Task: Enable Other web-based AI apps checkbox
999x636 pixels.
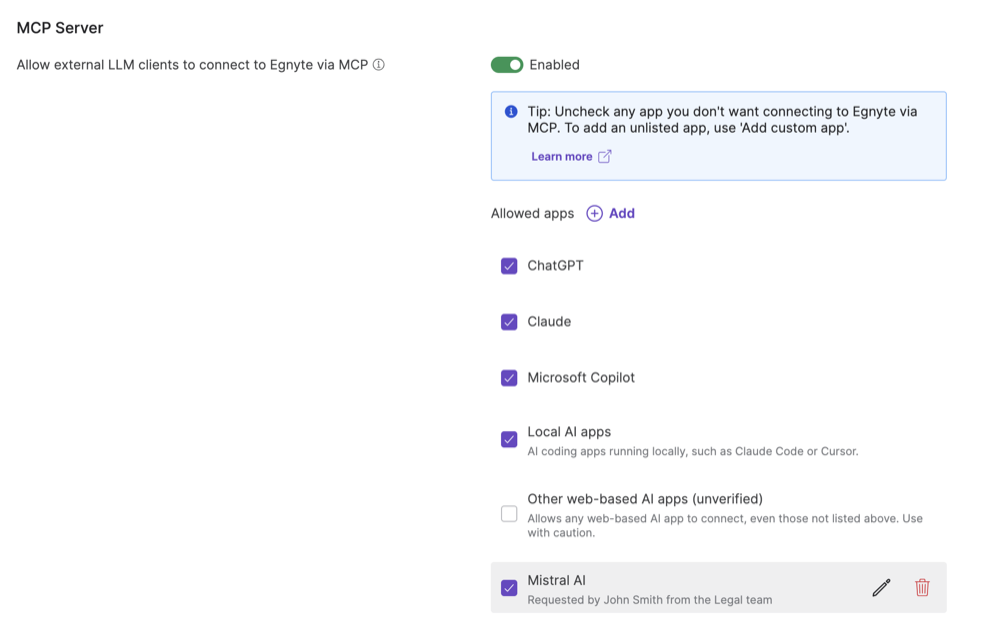Action: click(509, 514)
